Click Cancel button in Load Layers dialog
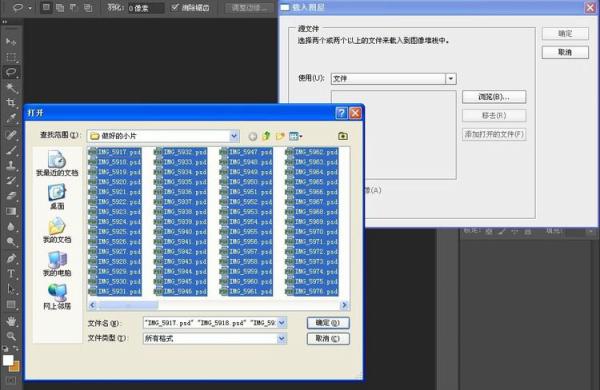Screen dimensions: 600x390 (x=565, y=52)
